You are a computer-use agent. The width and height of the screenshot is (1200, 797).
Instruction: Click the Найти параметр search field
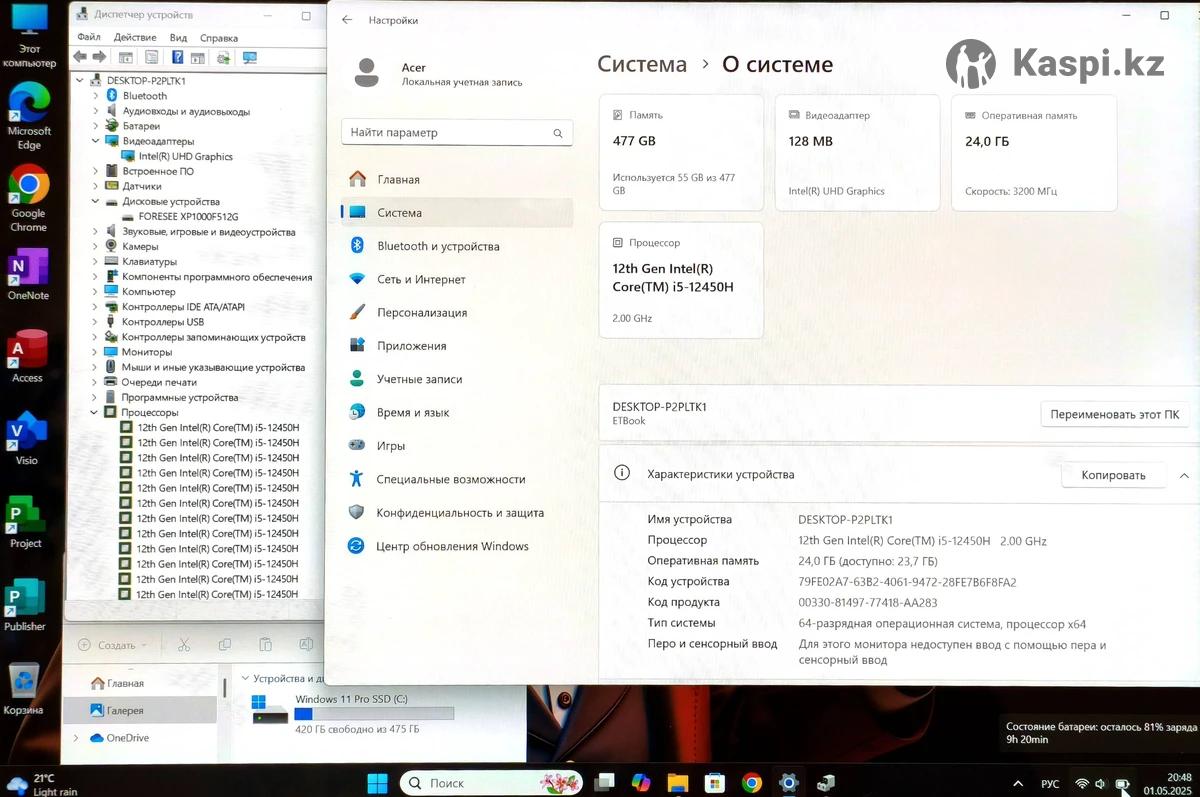click(457, 132)
